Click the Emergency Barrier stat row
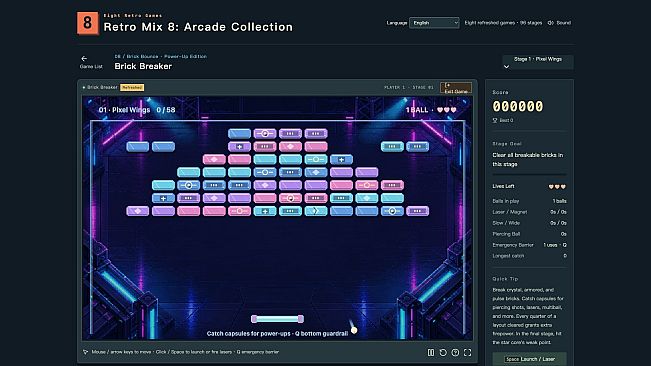This screenshot has width=651, height=366. pyautogui.click(x=529, y=245)
